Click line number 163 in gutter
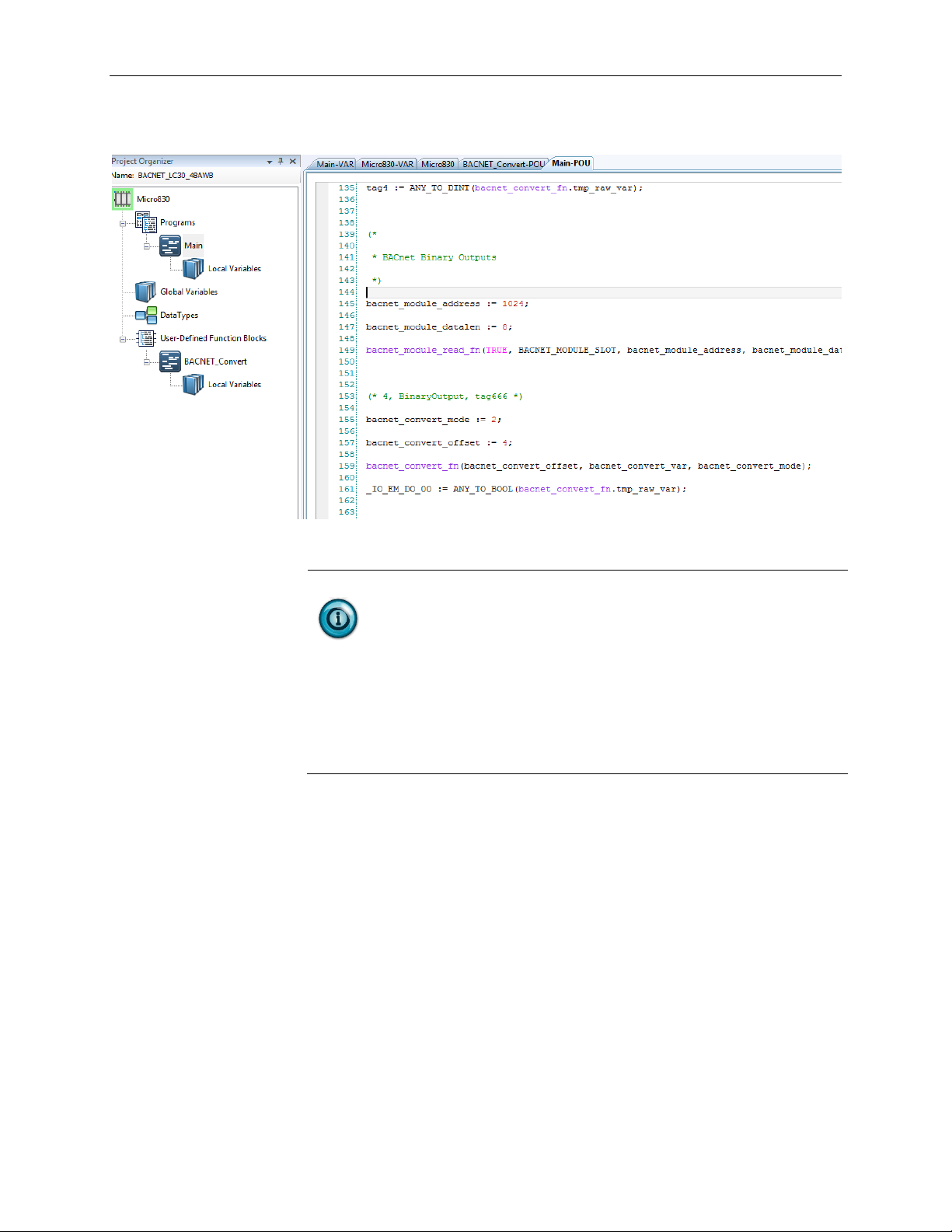Viewport: 952px width, 1232px height. click(347, 512)
